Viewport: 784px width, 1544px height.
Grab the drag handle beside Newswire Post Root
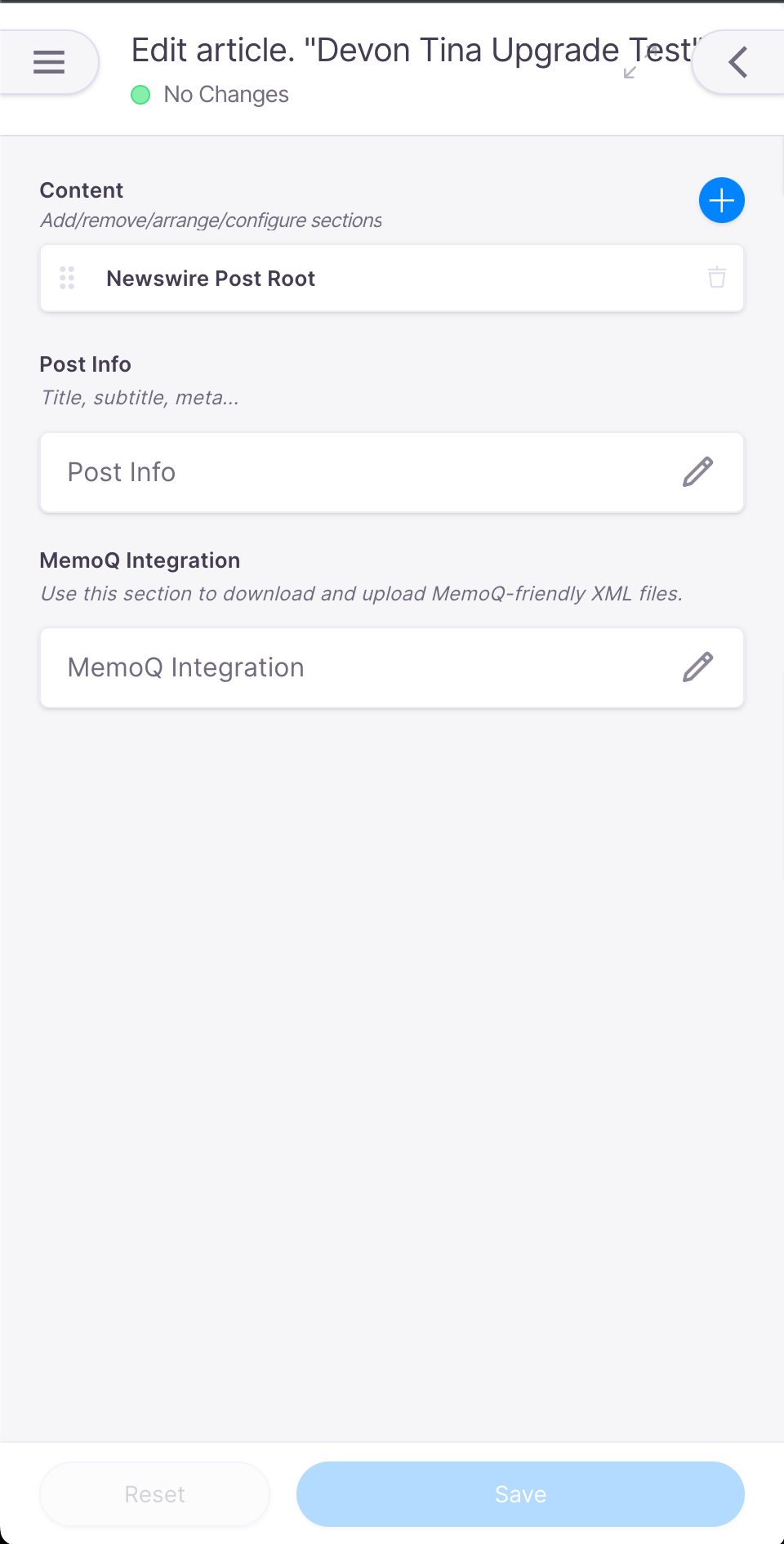67,278
